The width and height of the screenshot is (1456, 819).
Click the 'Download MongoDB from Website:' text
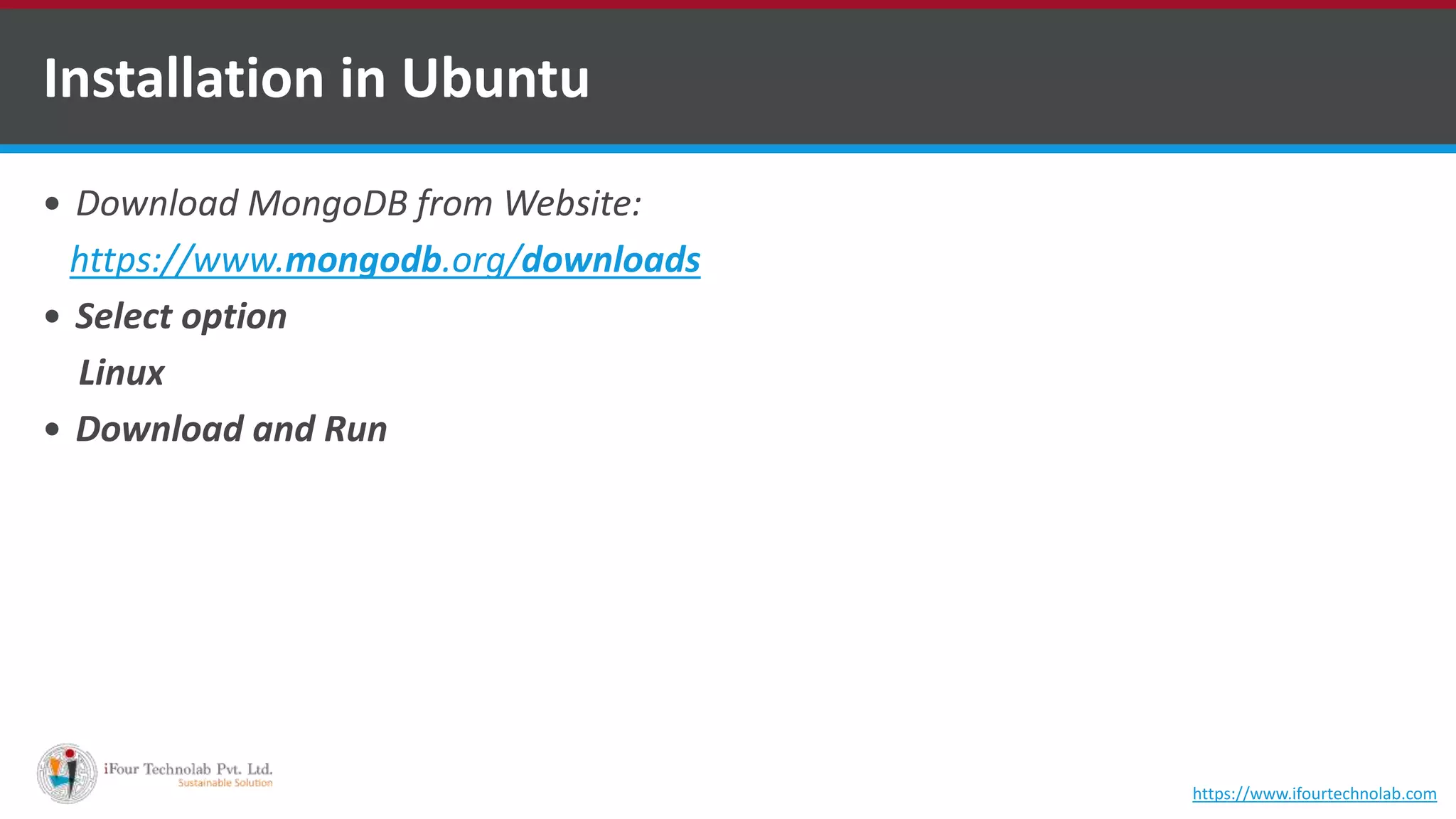[x=359, y=203]
